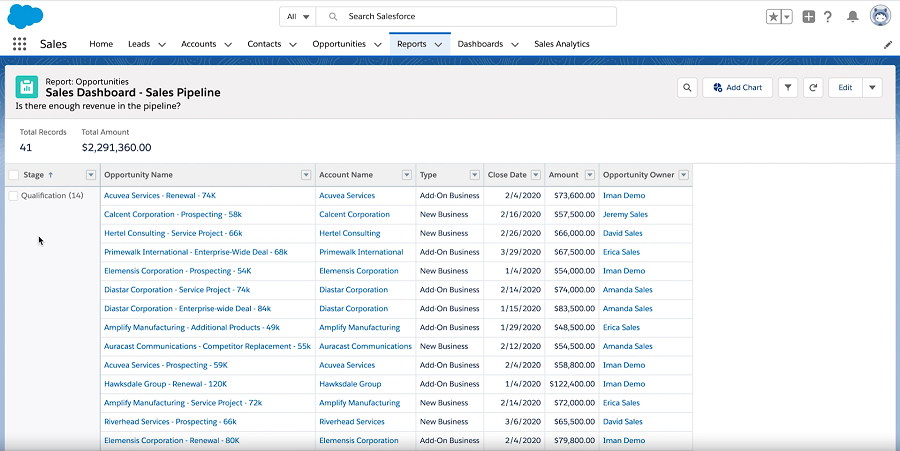The height and width of the screenshot is (451, 900).
Task: Expand the dropdown arrow next to Edit
Action: [x=873, y=88]
